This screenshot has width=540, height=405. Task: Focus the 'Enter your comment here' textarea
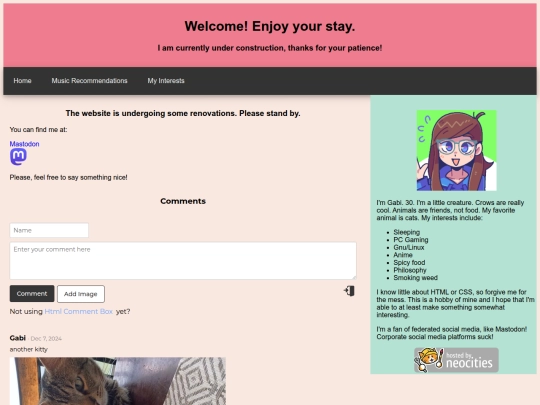[x=183, y=261]
